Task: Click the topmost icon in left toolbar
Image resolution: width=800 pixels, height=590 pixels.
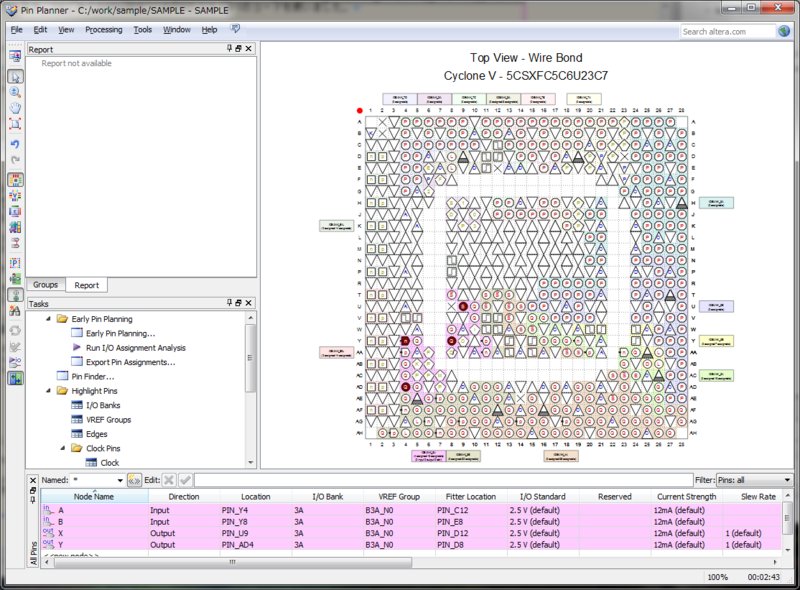Action: [x=15, y=55]
